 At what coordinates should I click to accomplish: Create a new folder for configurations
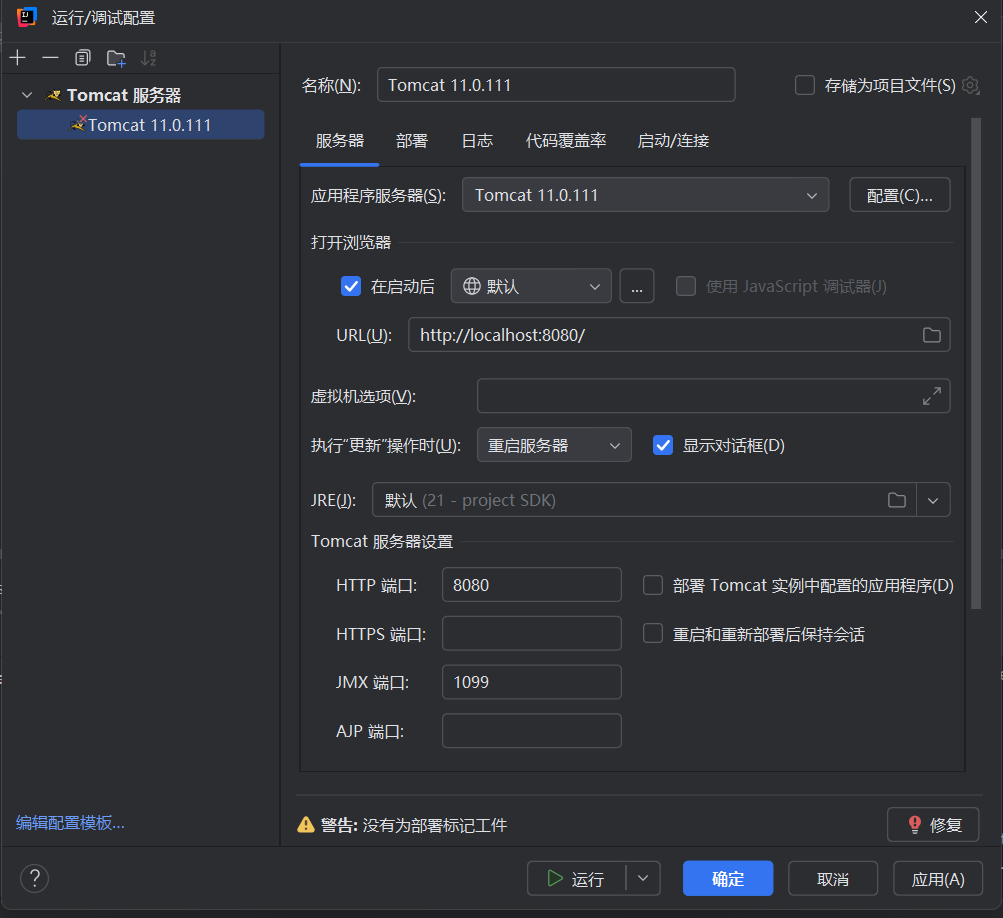116,58
